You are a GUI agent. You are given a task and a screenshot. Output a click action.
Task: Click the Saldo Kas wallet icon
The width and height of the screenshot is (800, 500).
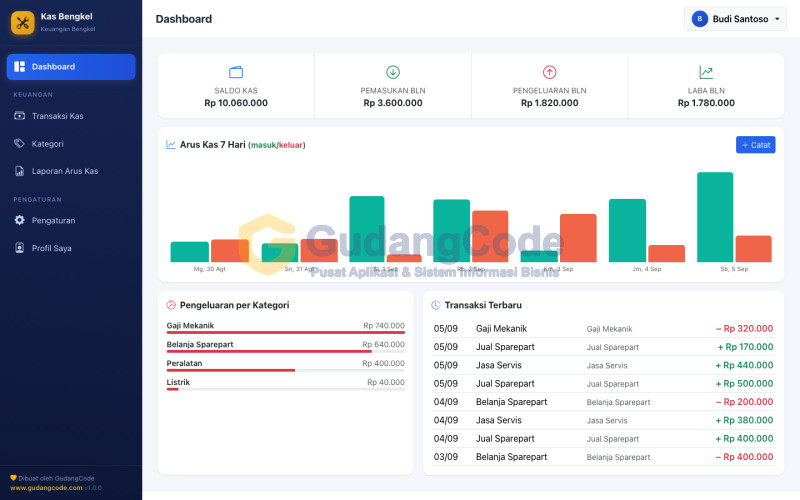click(236, 72)
